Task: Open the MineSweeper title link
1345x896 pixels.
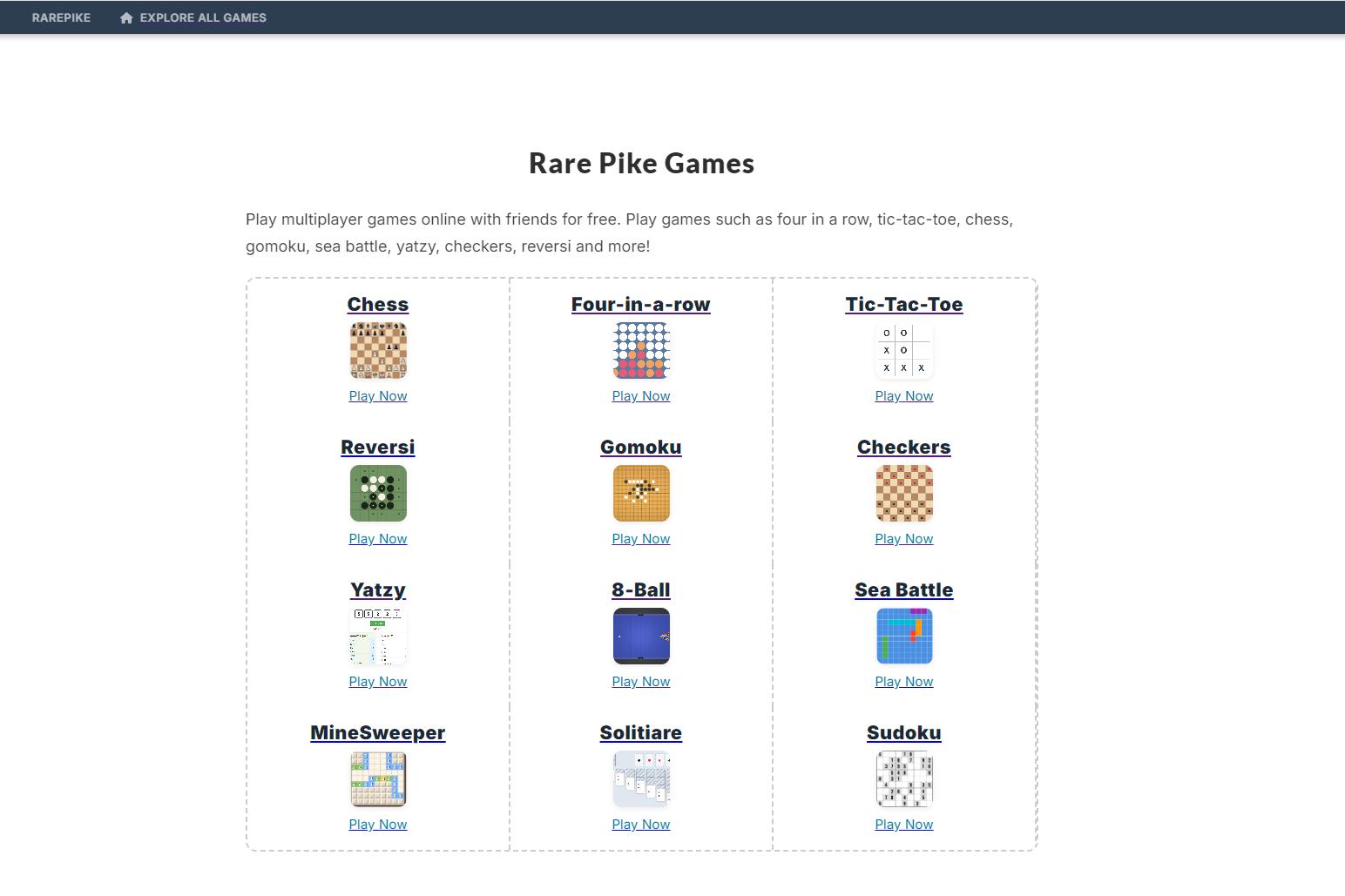Action: point(378,732)
